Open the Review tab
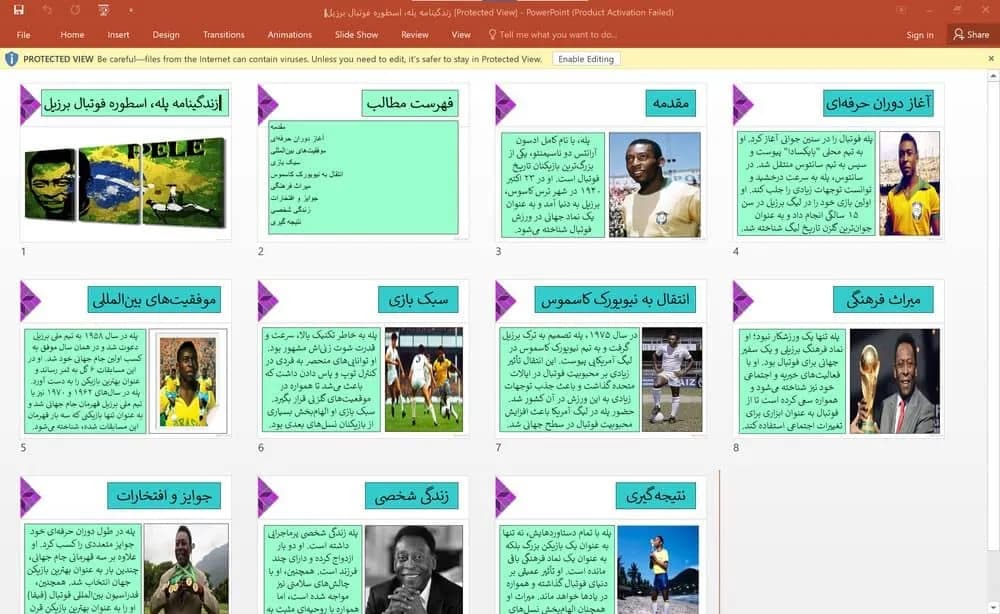1000x614 pixels. (x=415, y=35)
